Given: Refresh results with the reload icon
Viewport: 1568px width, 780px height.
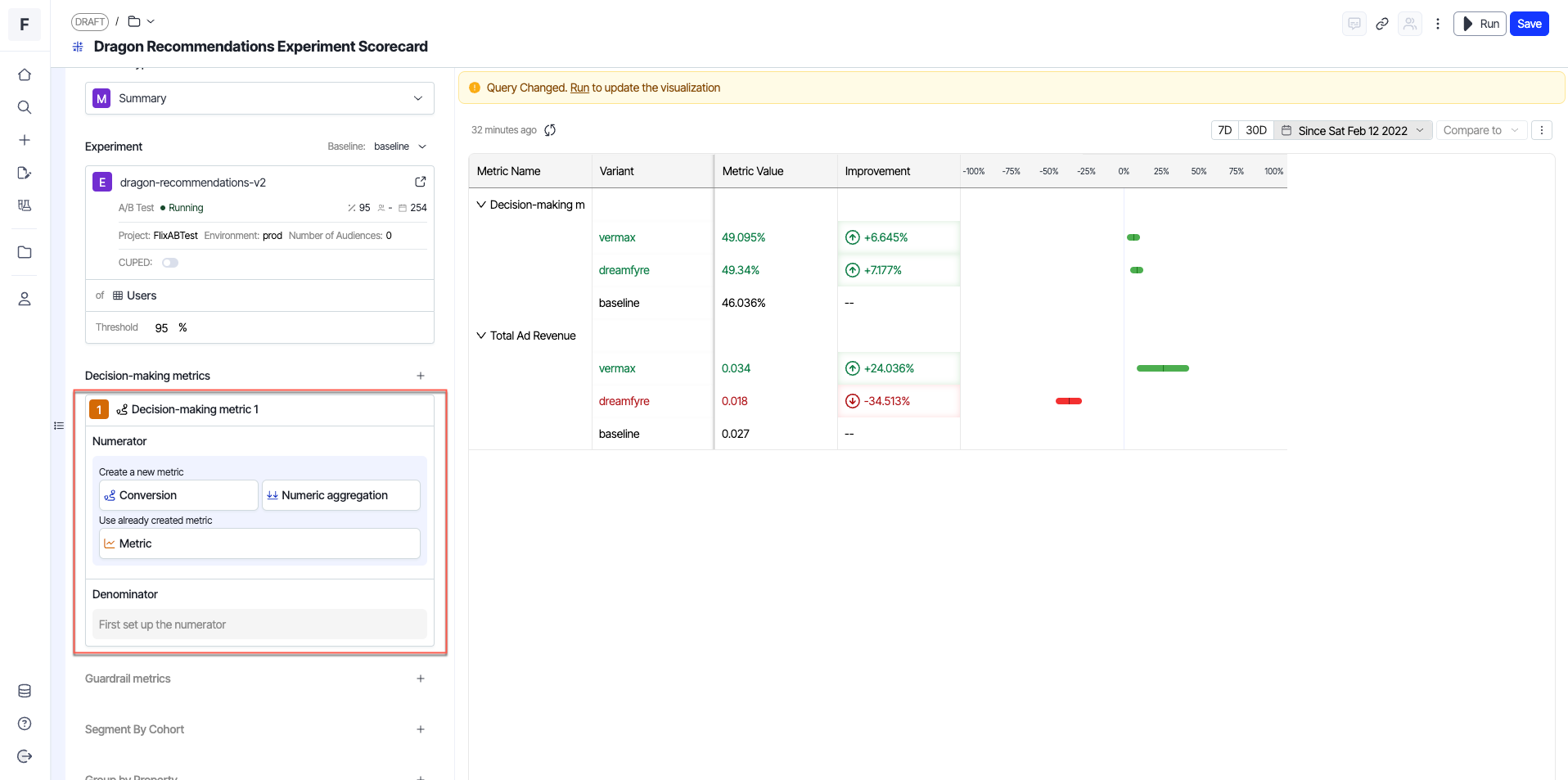Looking at the screenshot, I should point(550,130).
